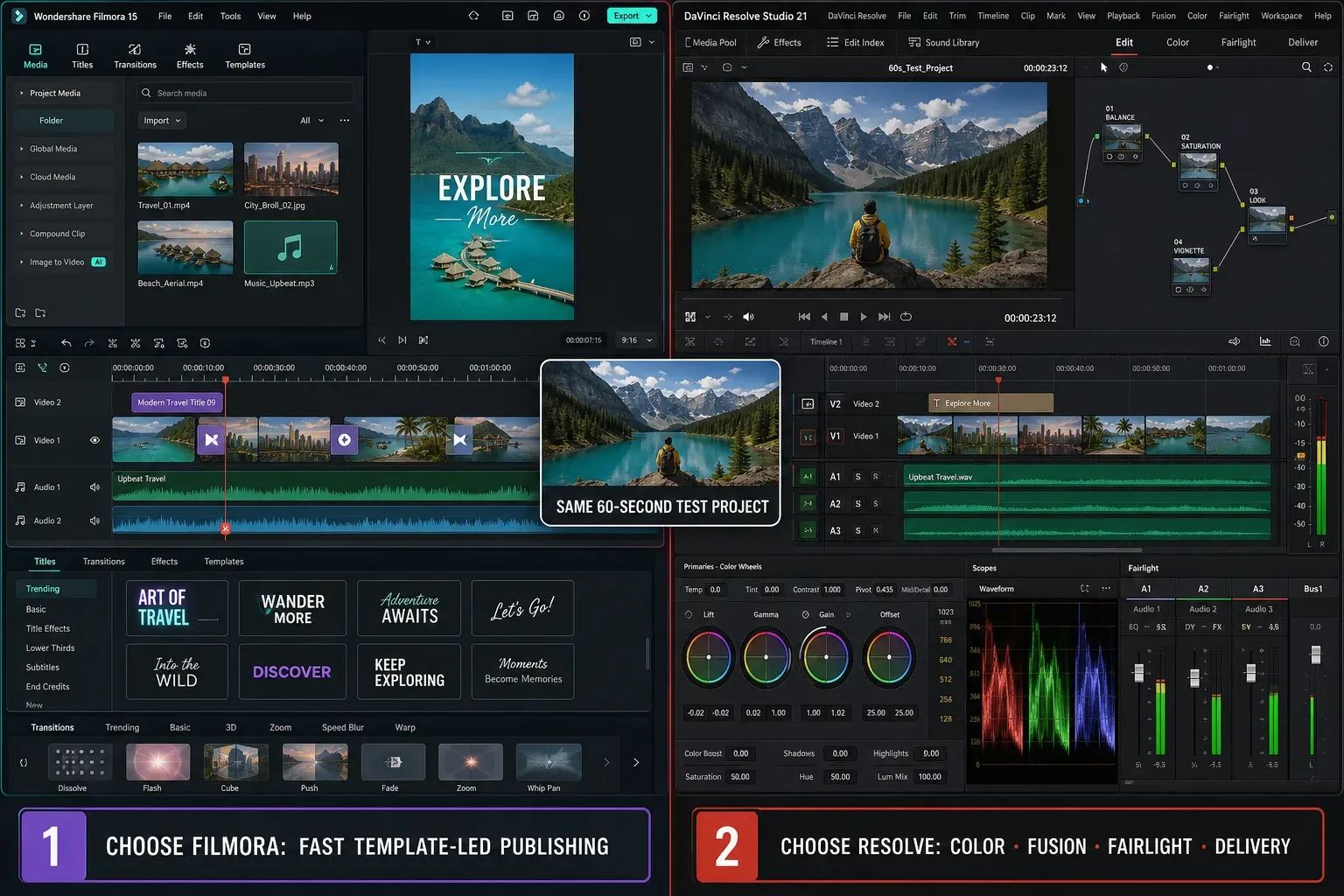Click the Whip Pan transition thumbnail
Image resolution: width=1344 pixels, height=896 pixels.
(x=549, y=761)
